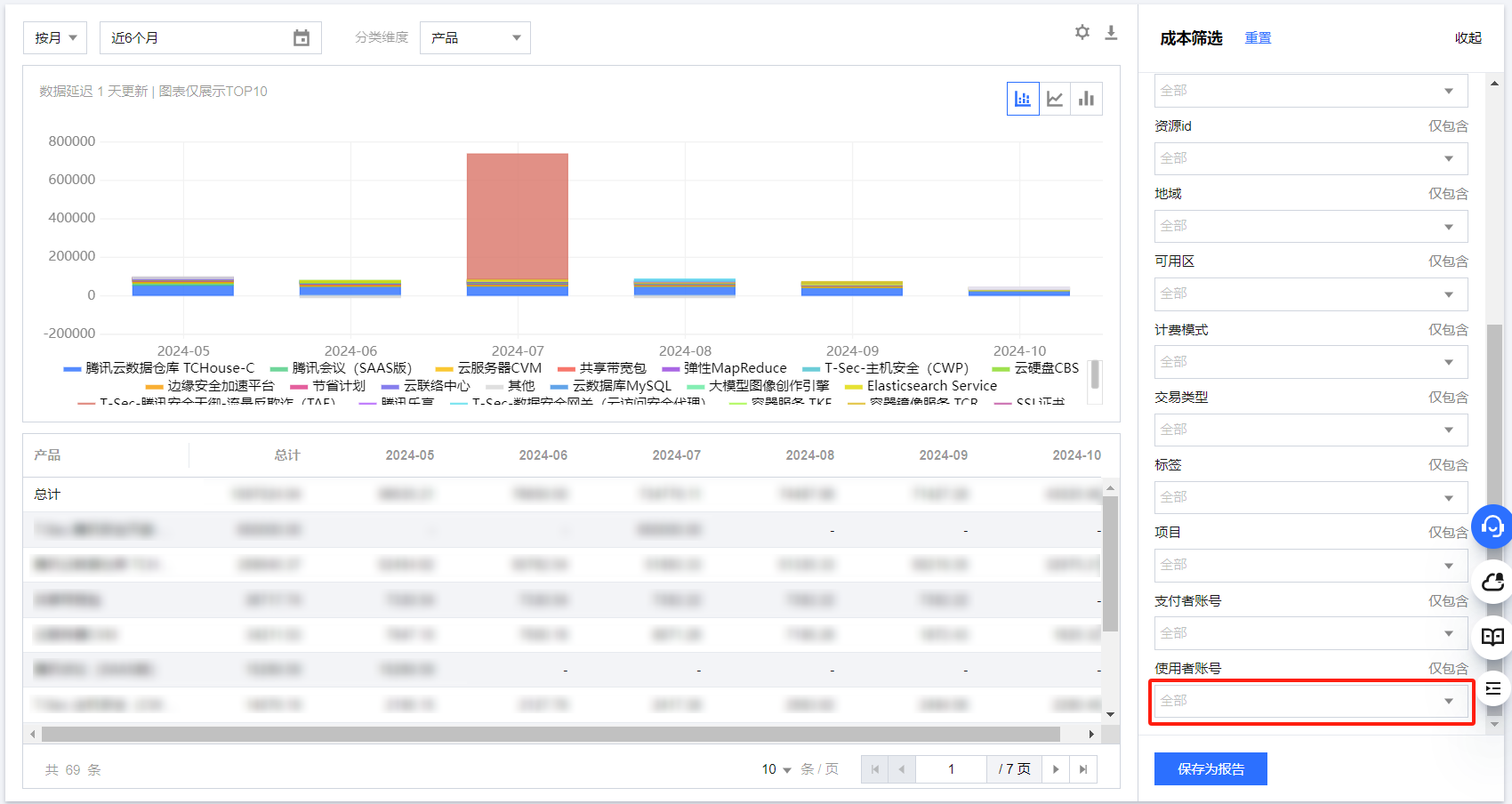
Task: Click table vertical scrollbar up arrow
Action: click(x=1110, y=488)
